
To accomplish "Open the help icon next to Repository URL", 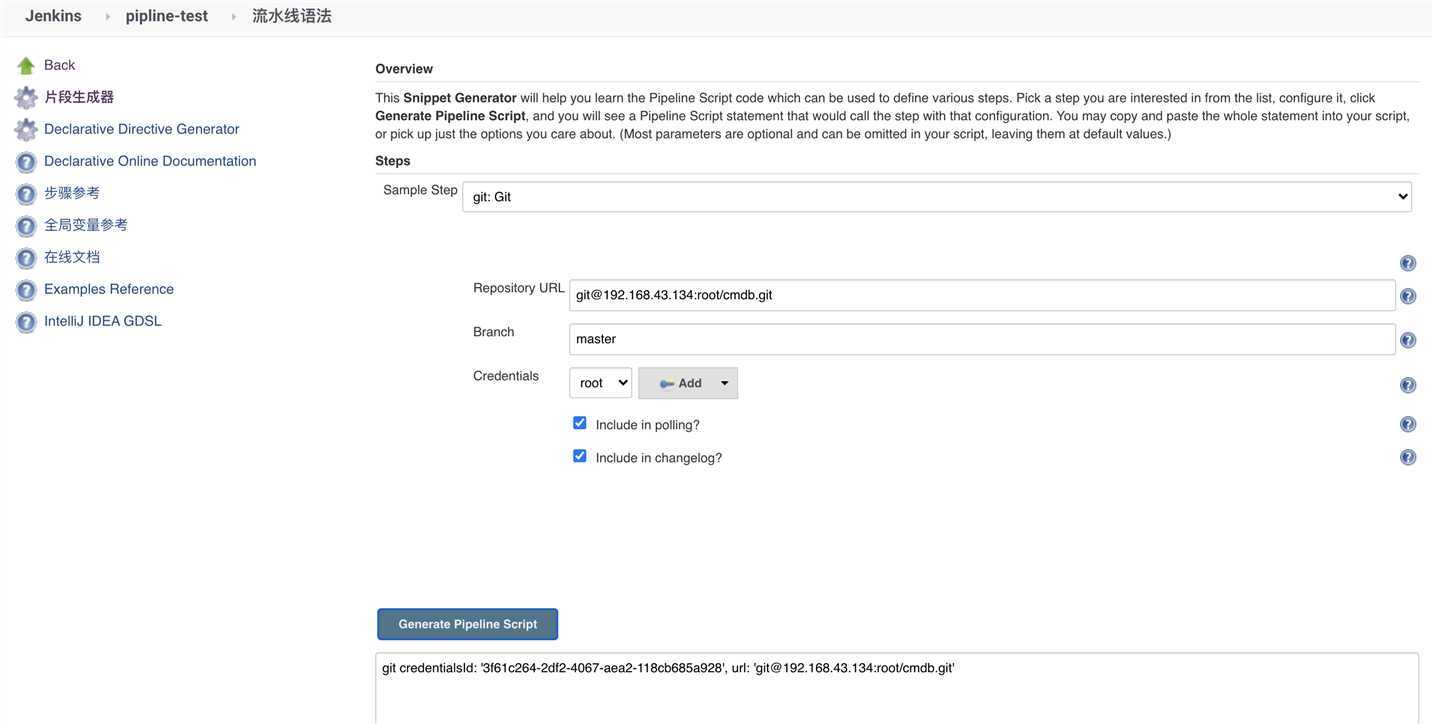I will coord(1408,296).
